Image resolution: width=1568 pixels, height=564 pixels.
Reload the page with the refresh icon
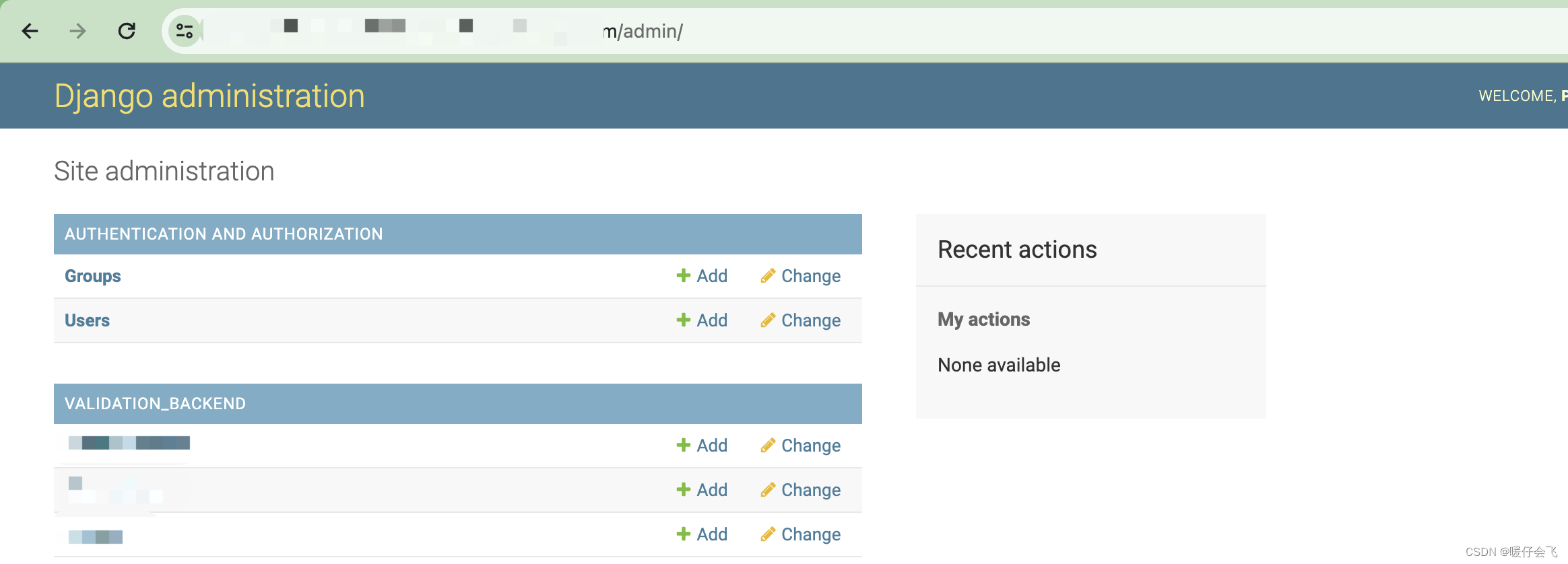(127, 31)
